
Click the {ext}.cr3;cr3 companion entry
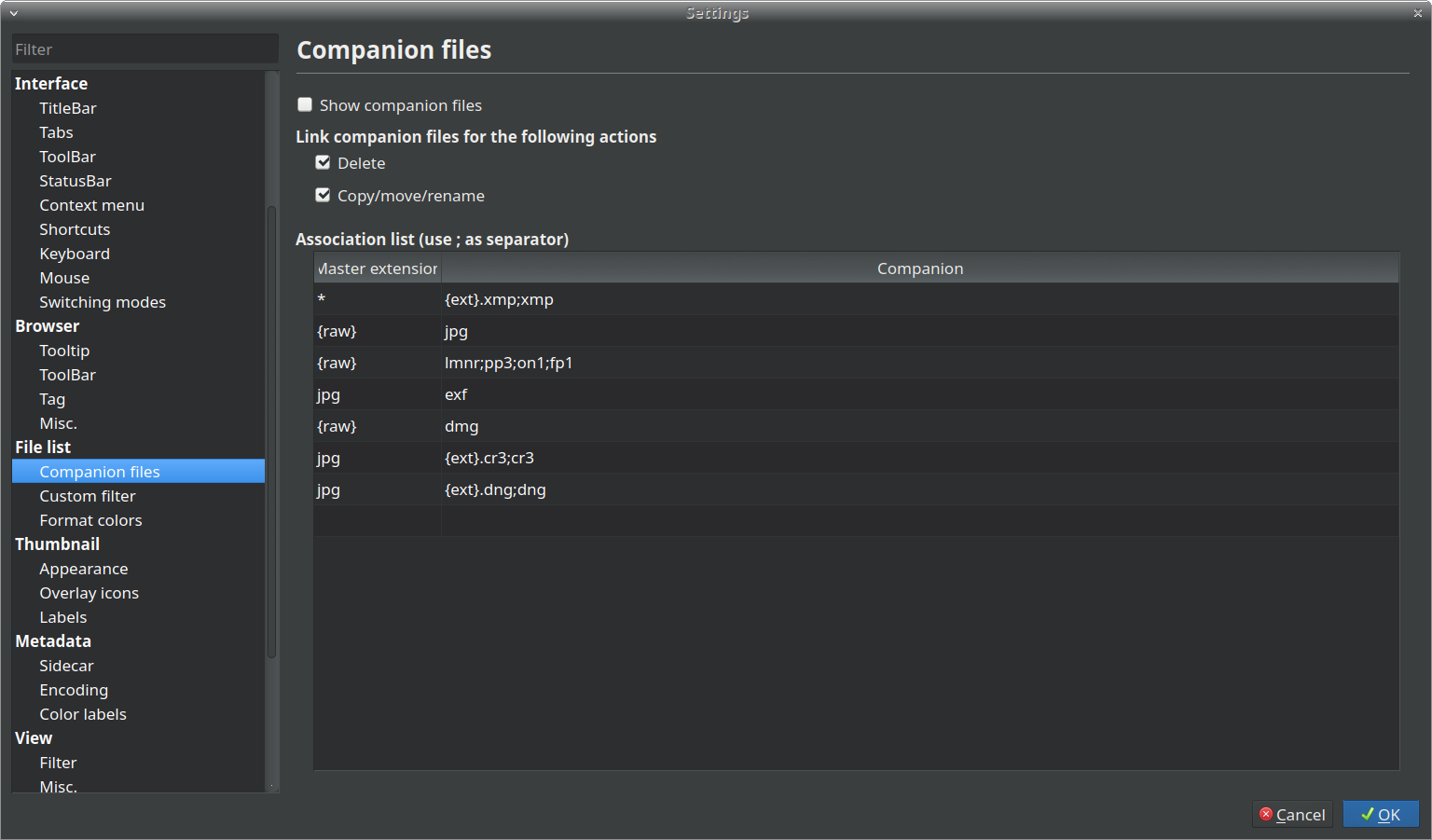[489, 458]
